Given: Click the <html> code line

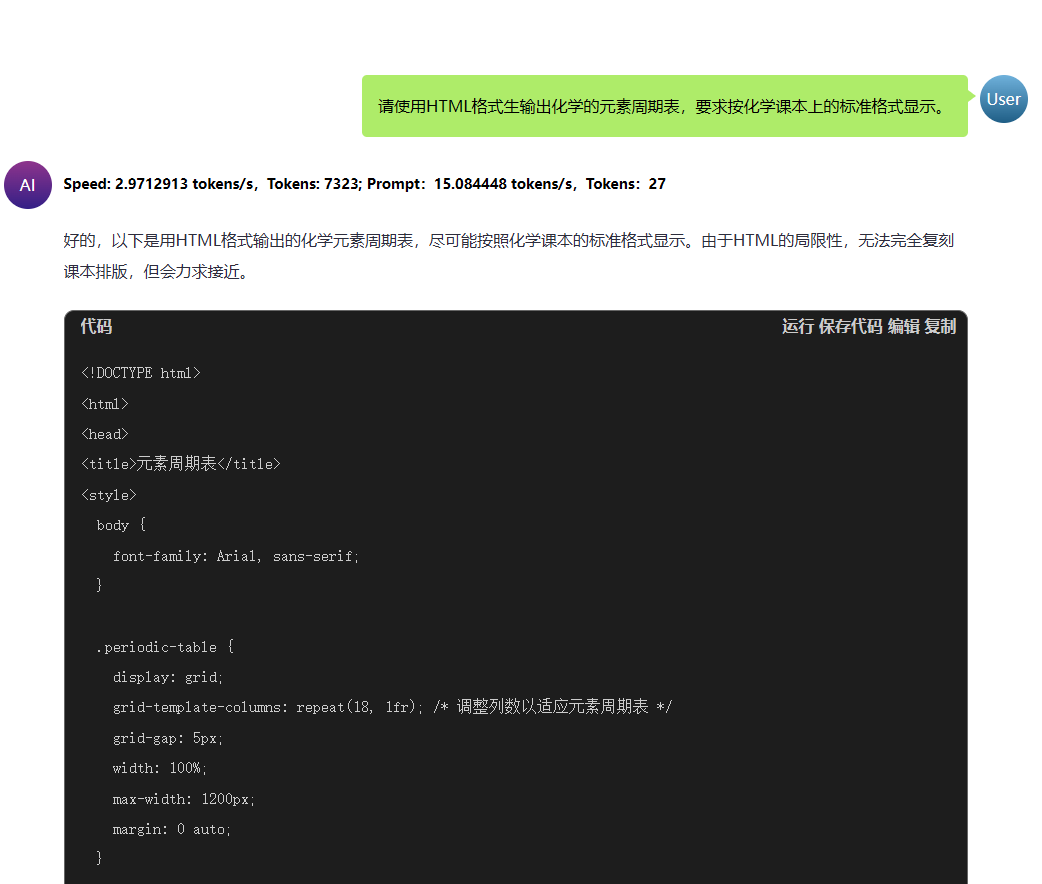Looking at the screenshot, I should pyautogui.click(x=105, y=403).
